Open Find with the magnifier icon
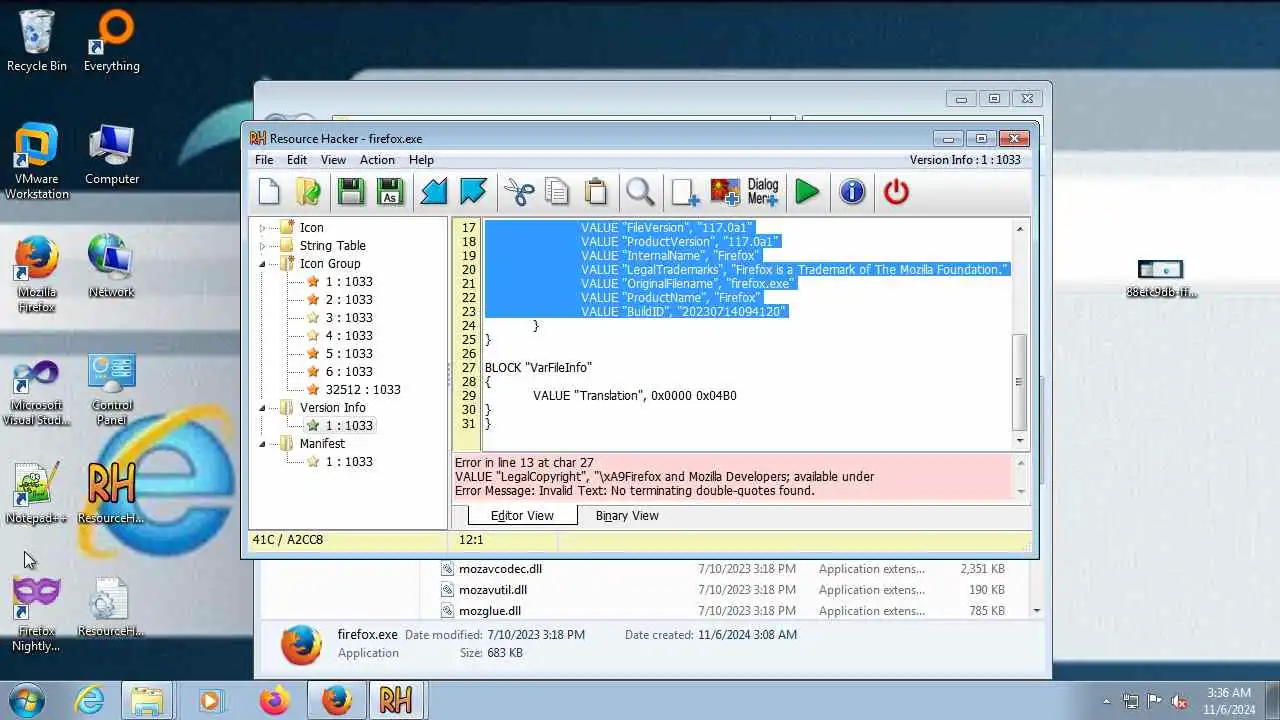 point(640,191)
